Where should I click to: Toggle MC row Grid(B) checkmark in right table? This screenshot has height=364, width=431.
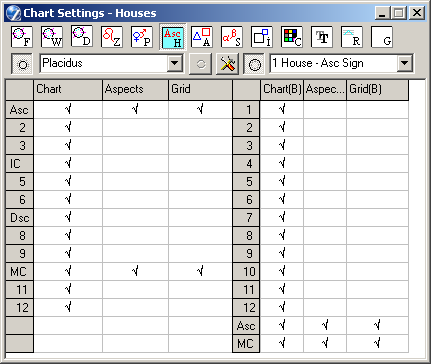377,343
